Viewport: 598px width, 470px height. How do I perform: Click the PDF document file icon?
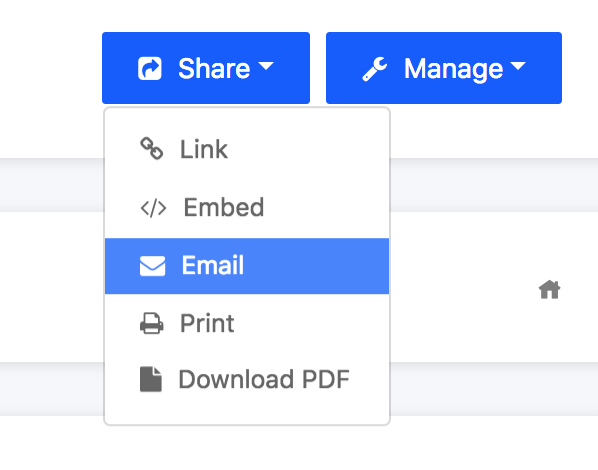coord(151,379)
